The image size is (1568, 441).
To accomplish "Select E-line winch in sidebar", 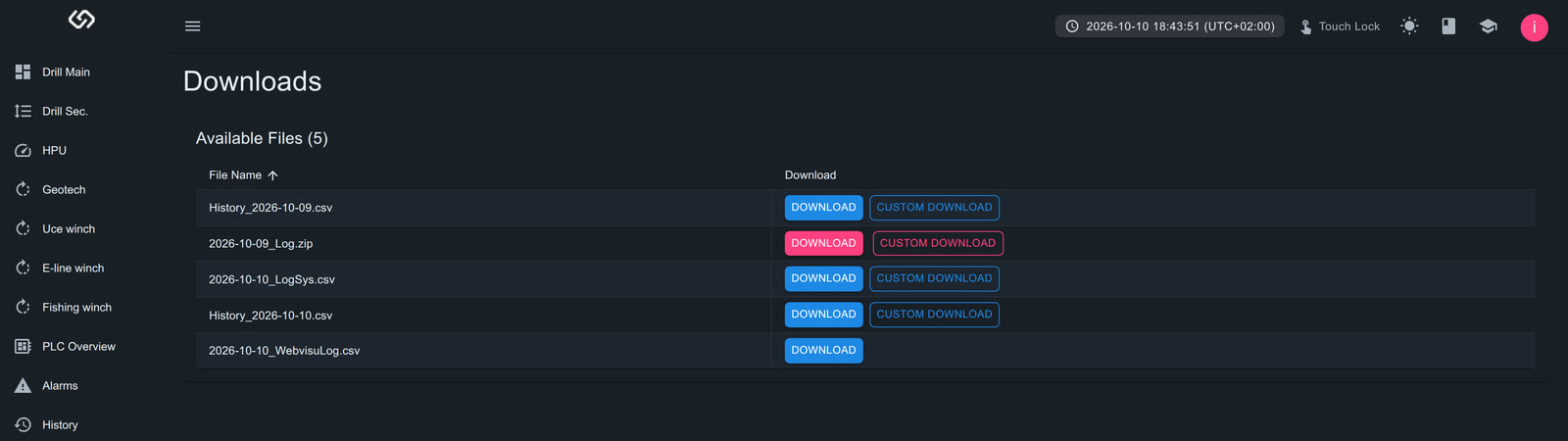I will coord(73,268).
